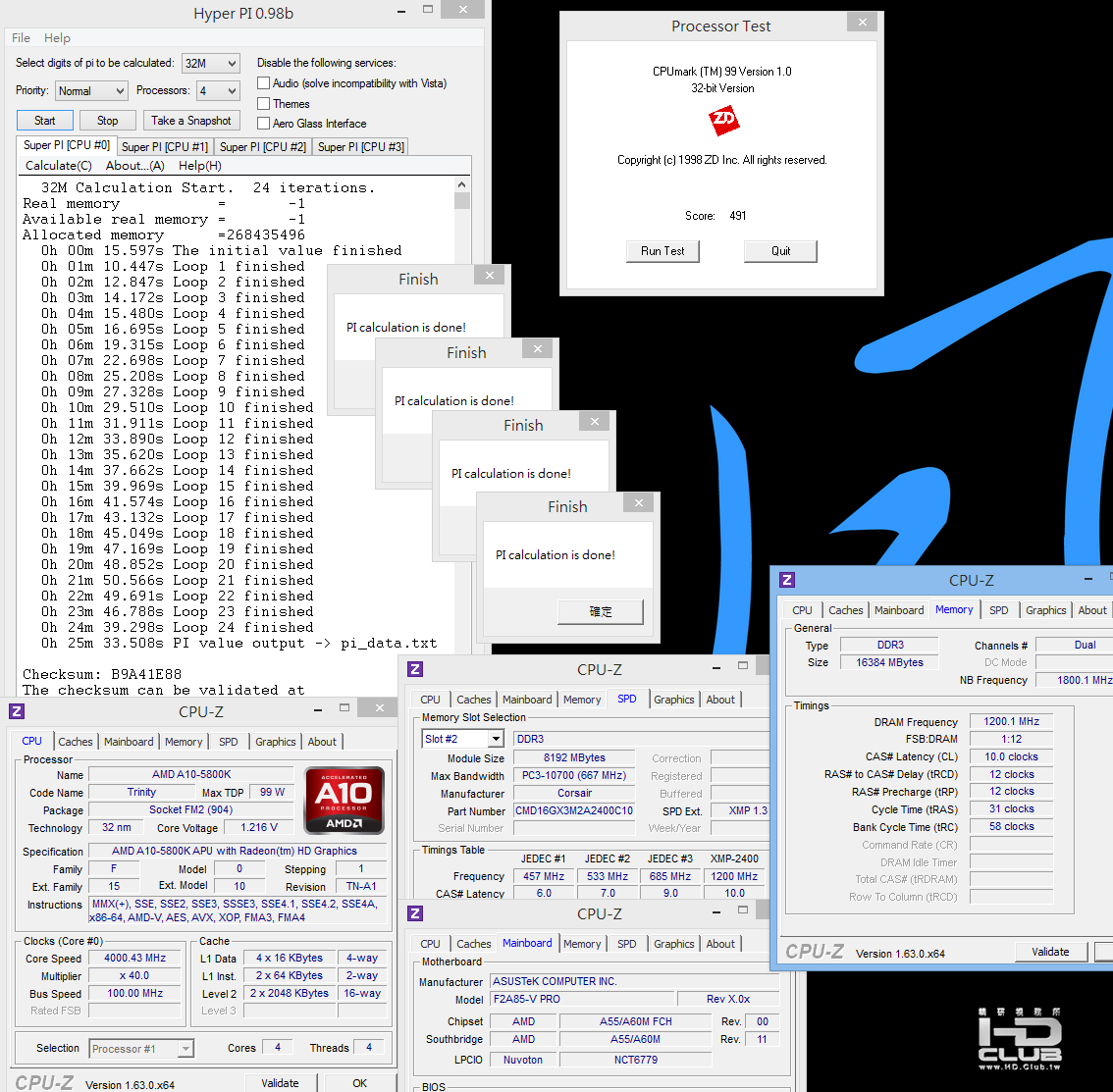Click the Run Test button
The width and height of the screenshot is (1113, 1092).
point(662,251)
